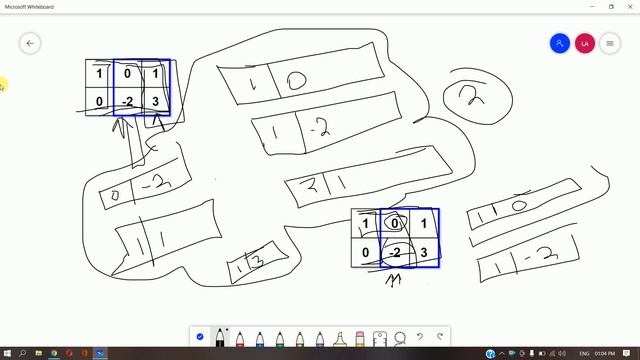Select the black pen
This screenshot has height=360, width=640.
click(220, 338)
